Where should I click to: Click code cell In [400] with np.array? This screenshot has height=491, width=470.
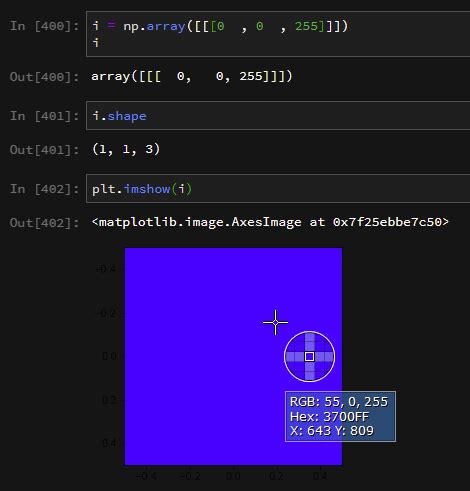[278, 34]
